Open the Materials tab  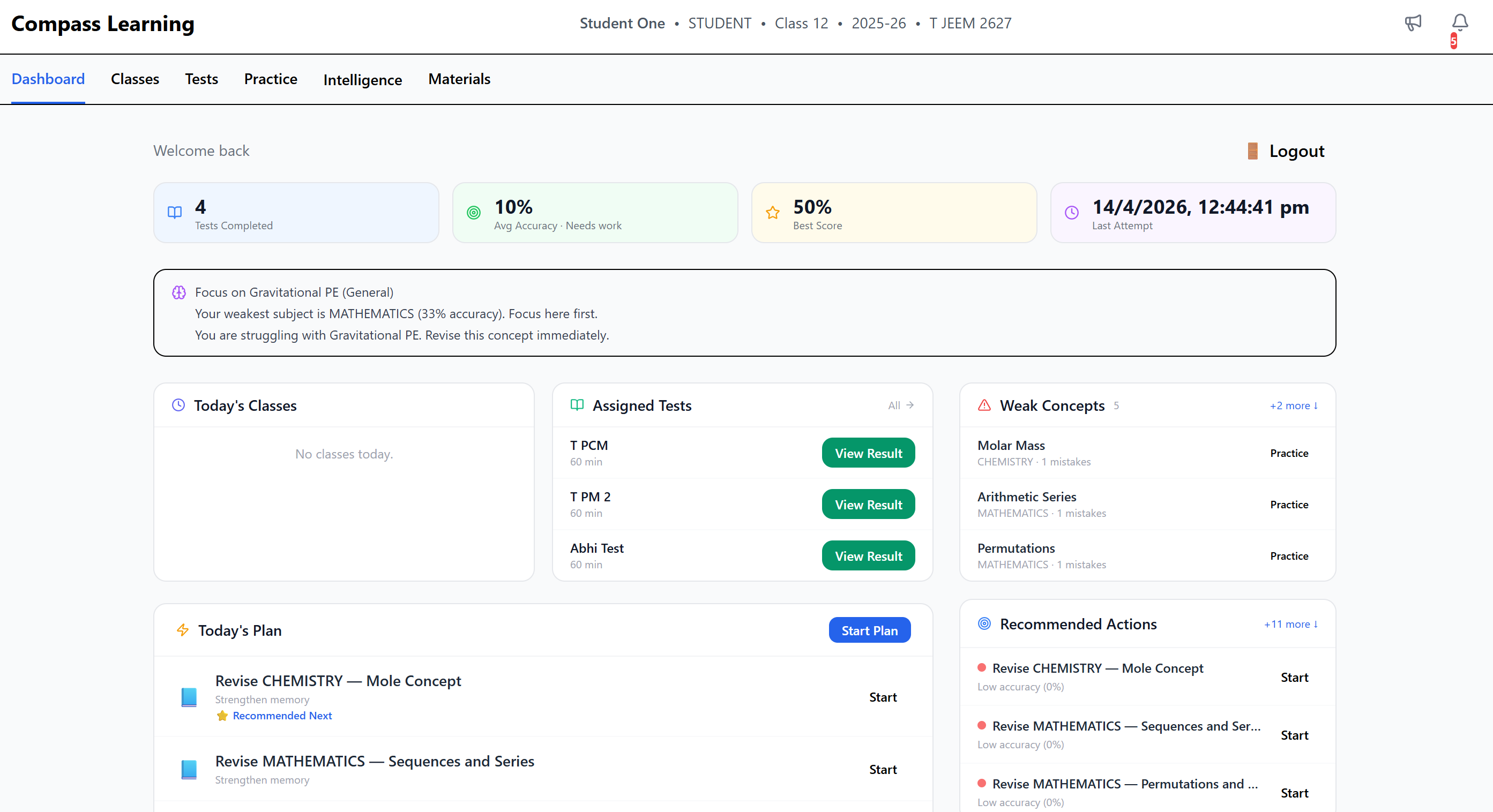click(x=459, y=79)
